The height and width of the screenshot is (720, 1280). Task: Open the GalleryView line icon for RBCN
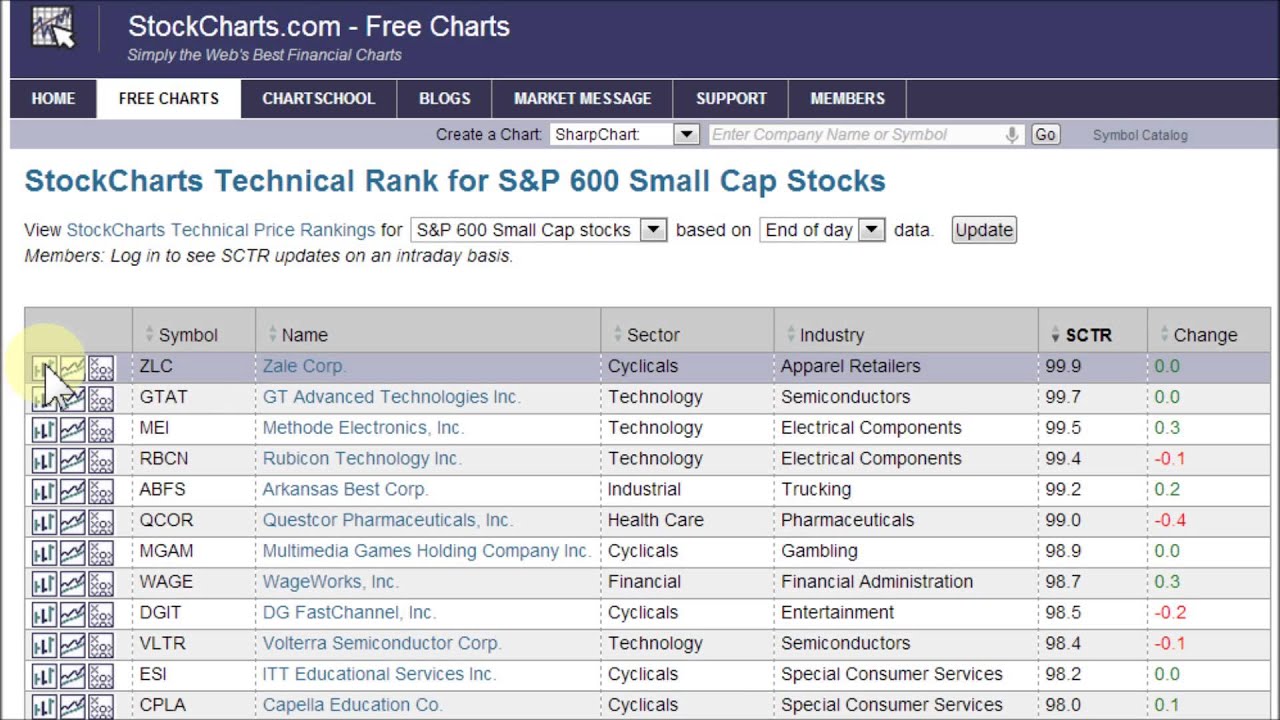[x=72, y=462]
